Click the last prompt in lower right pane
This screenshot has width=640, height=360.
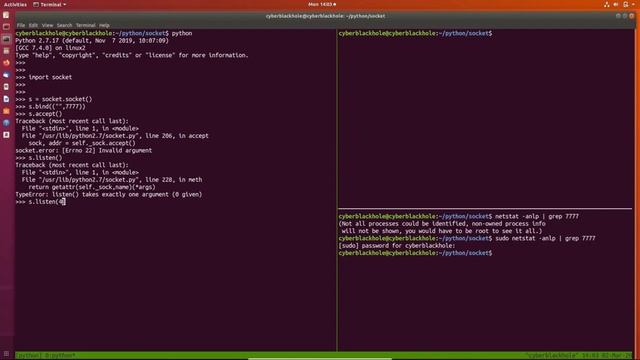point(415,253)
